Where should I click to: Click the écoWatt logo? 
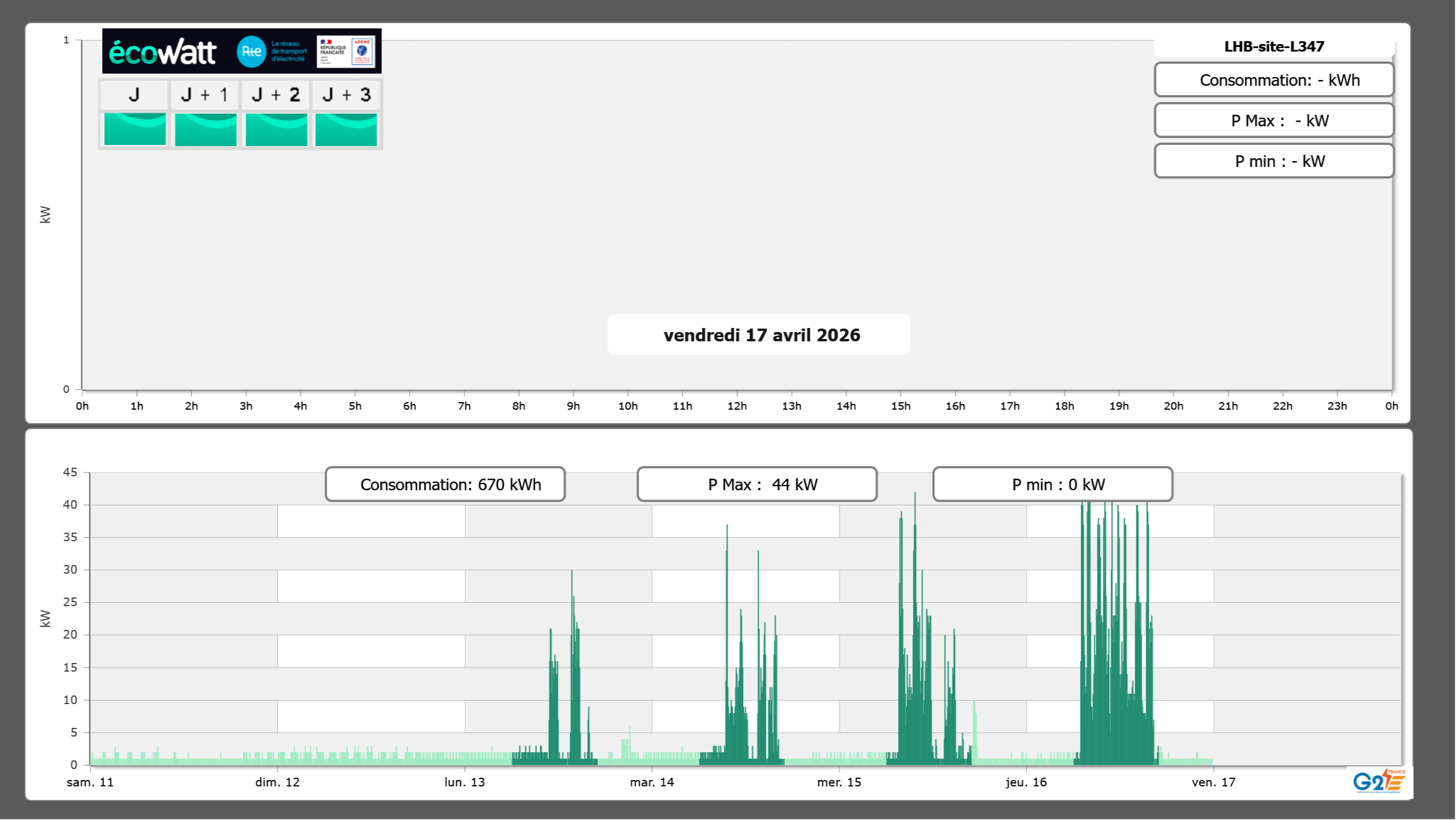click(162, 52)
